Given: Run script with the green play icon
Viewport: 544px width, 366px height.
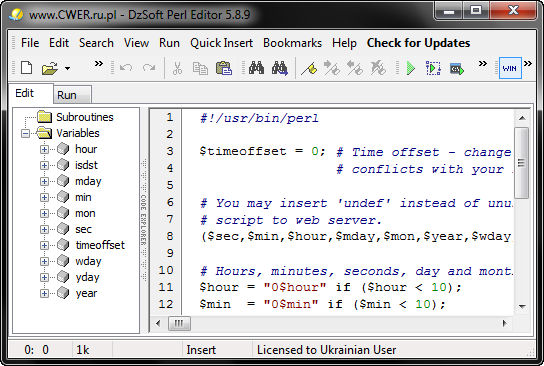Looking at the screenshot, I should click(410, 68).
